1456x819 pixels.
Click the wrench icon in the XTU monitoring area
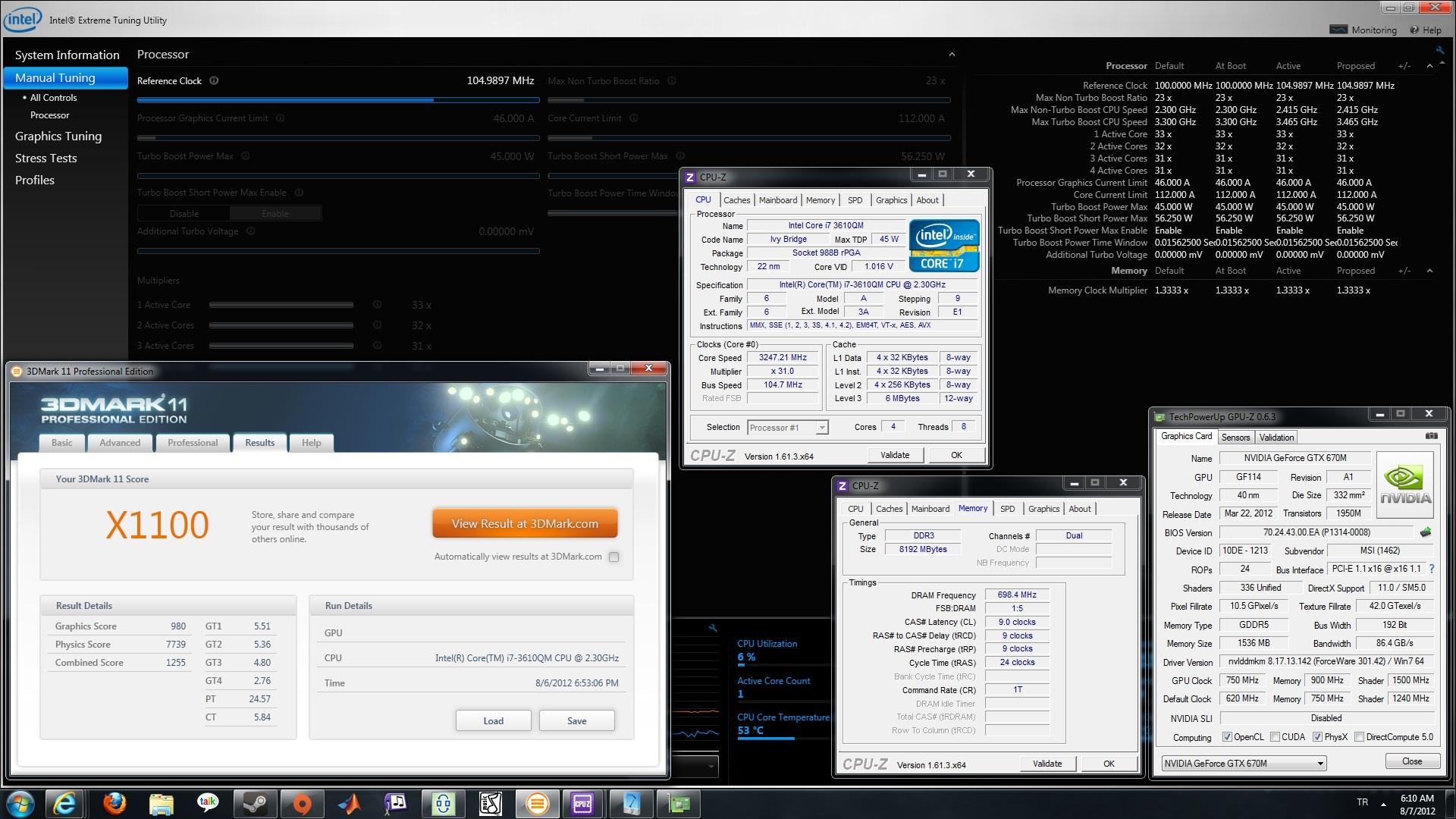(712, 628)
